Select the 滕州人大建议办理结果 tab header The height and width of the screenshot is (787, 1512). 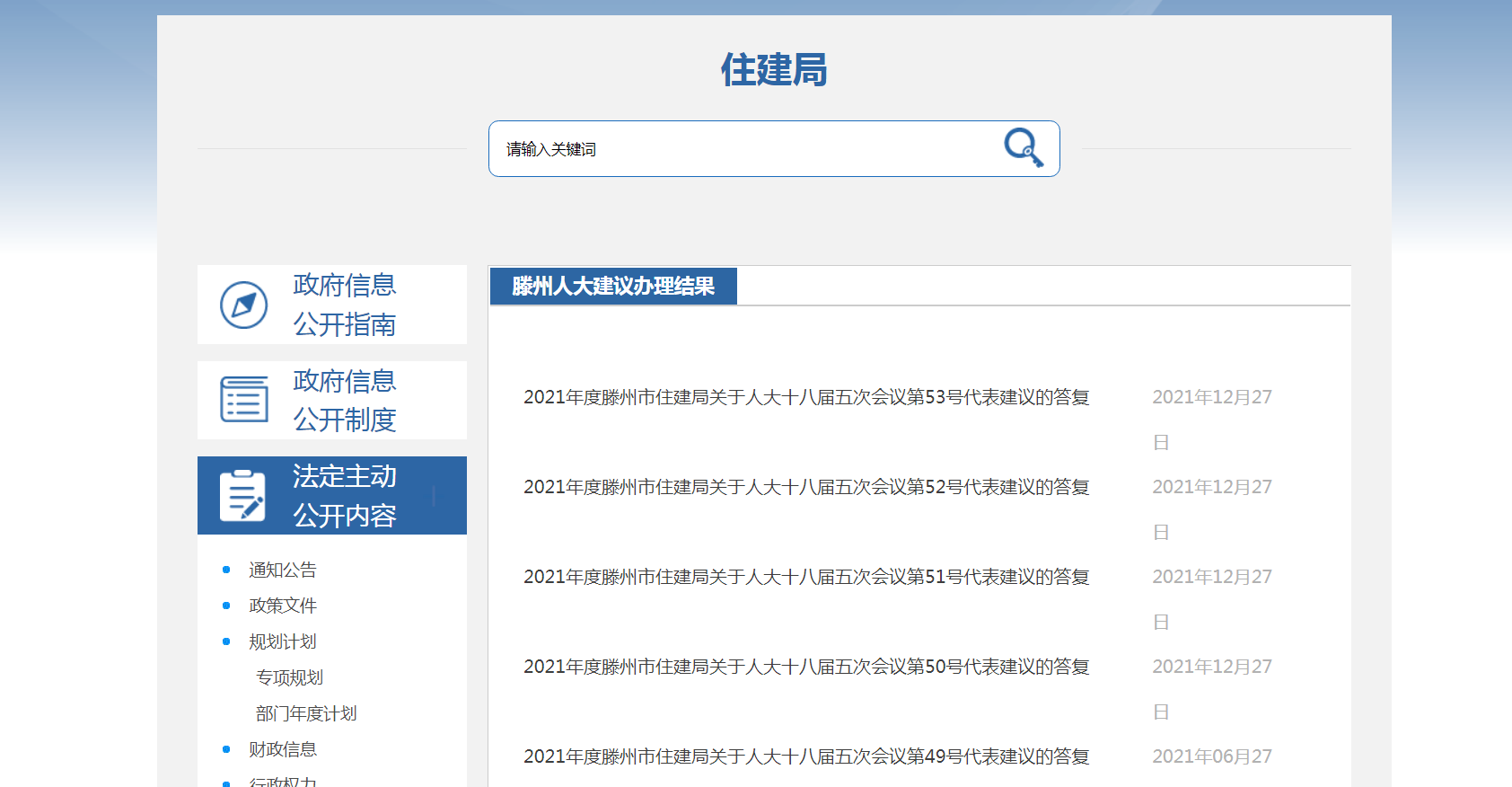[x=613, y=286]
